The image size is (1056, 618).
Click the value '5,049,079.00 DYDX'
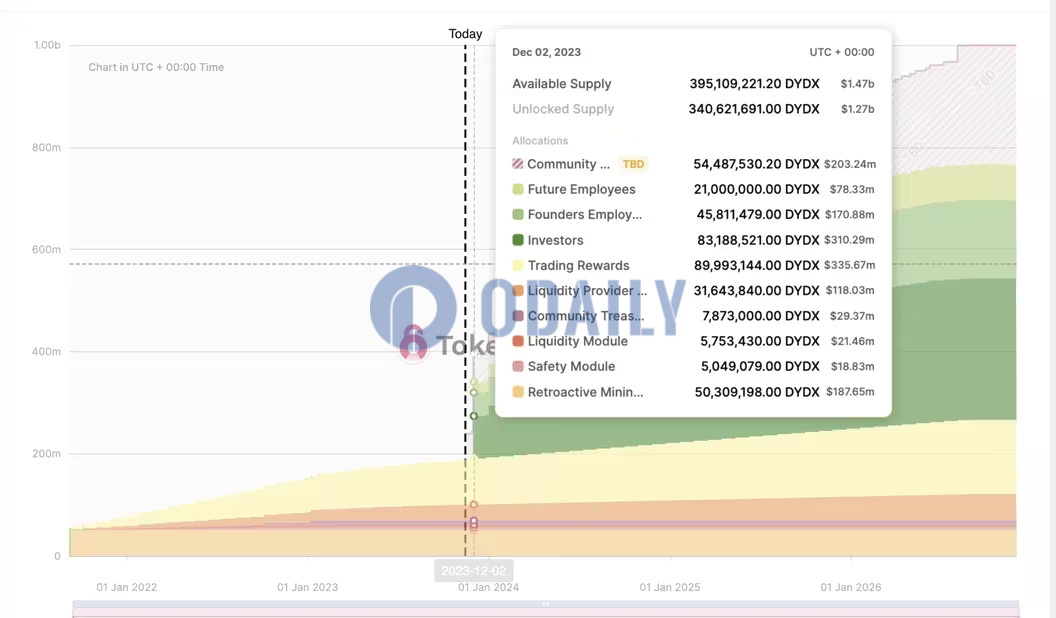pyautogui.click(x=760, y=366)
